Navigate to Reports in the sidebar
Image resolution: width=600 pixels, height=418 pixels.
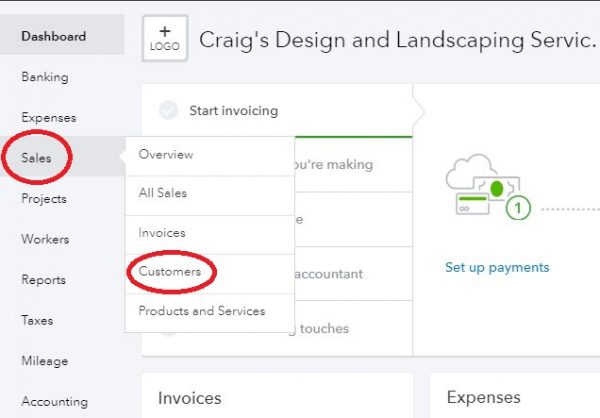pyautogui.click(x=43, y=280)
